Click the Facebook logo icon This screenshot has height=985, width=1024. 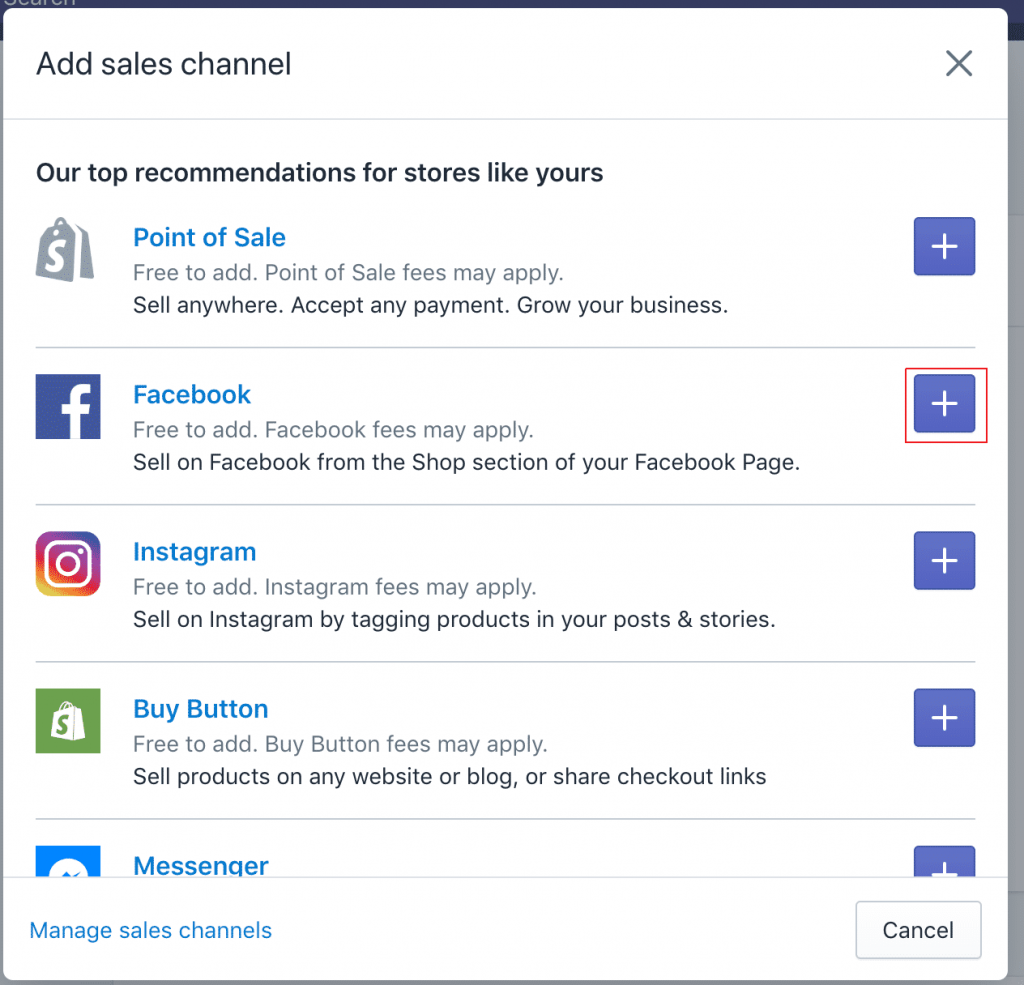68,407
